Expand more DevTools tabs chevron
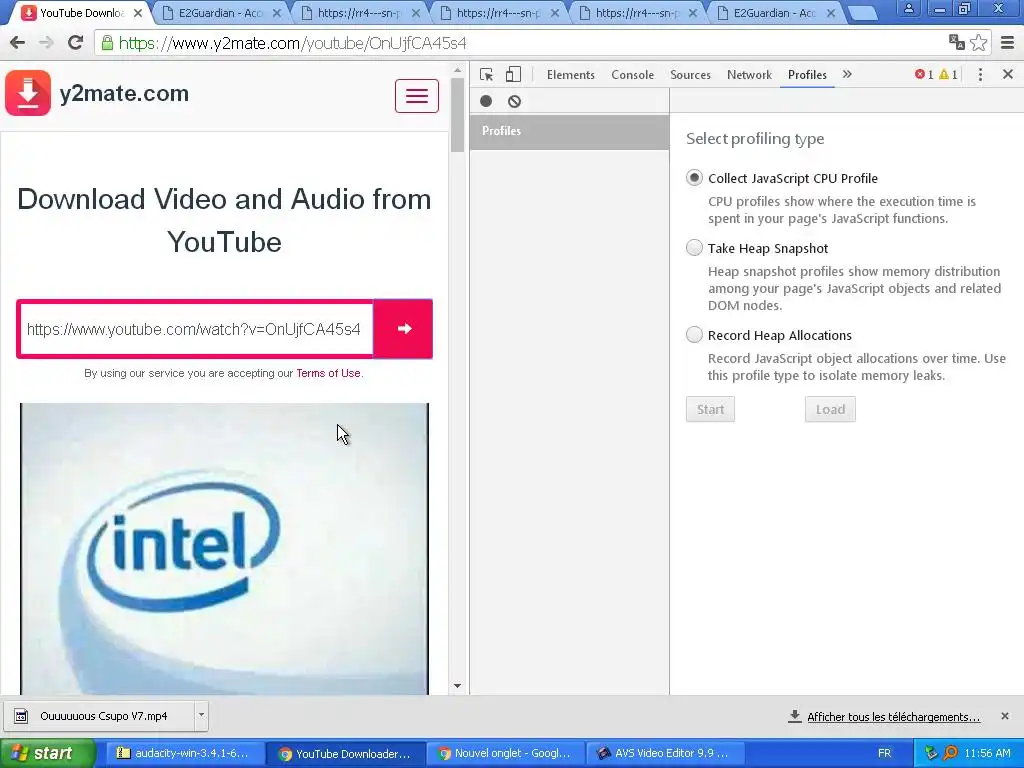The width and height of the screenshot is (1024, 768). pos(847,74)
